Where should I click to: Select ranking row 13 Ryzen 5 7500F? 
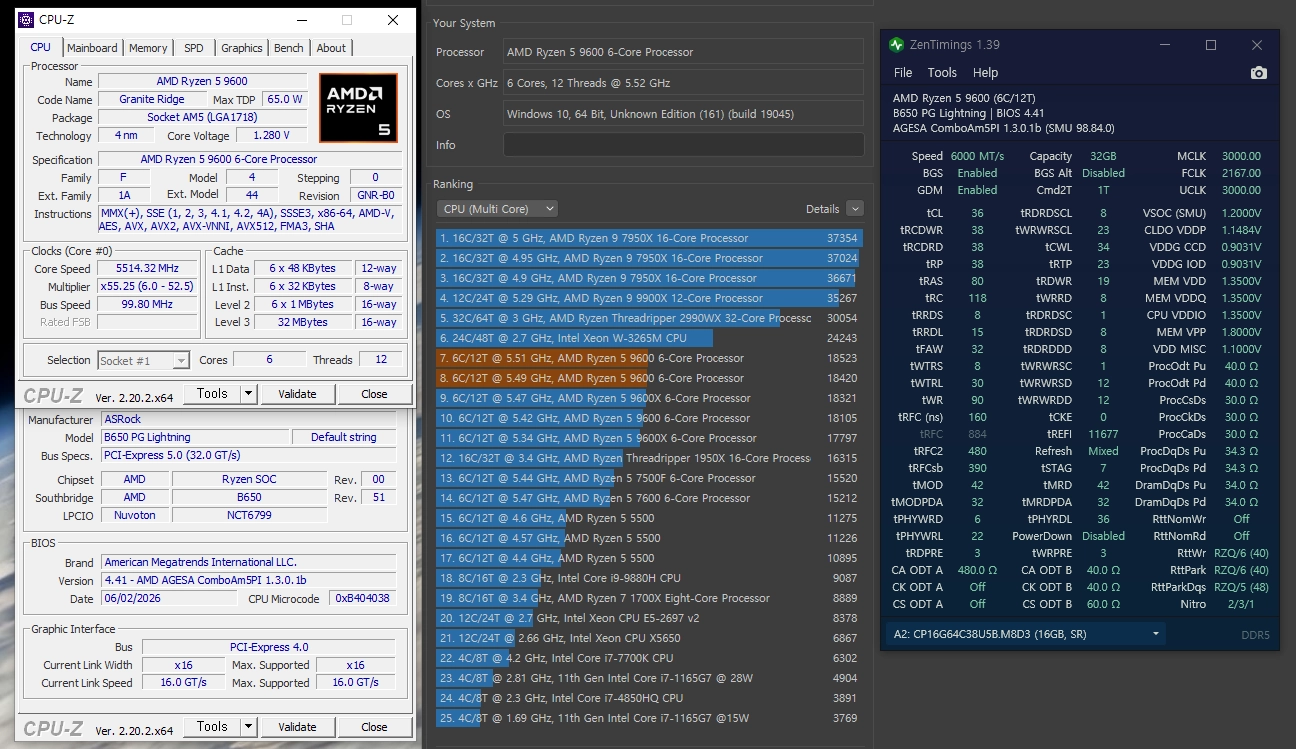[649, 478]
